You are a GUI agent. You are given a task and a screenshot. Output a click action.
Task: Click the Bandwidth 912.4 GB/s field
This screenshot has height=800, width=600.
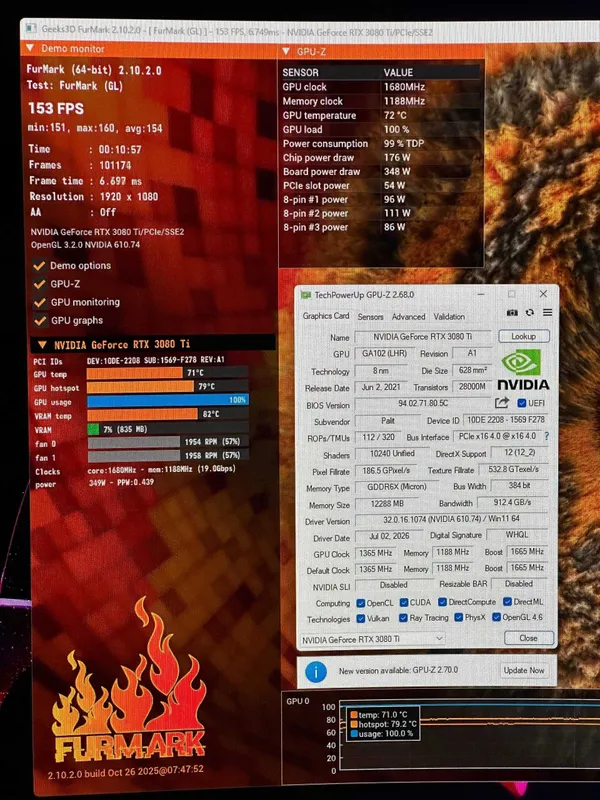coord(512,503)
